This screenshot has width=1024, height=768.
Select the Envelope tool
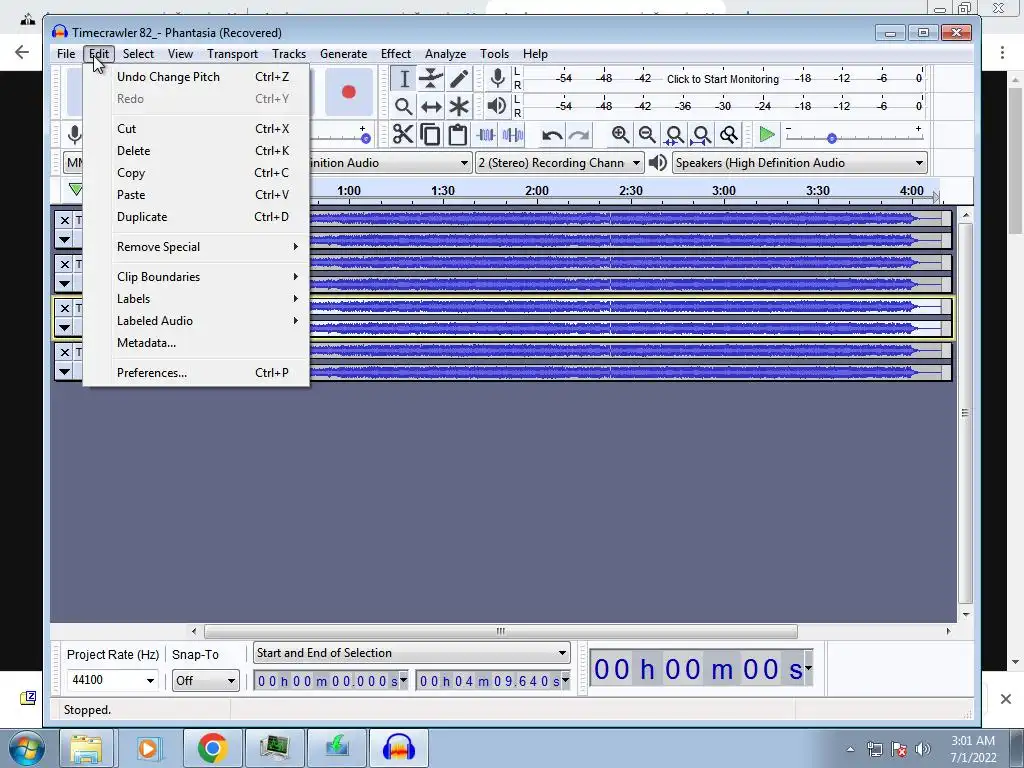click(431, 79)
